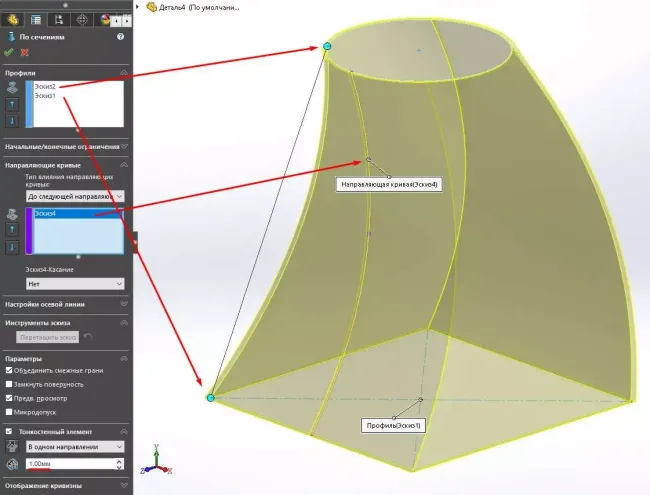The height and width of the screenshot is (495, 650).
Task: Confirm loft with the green checkmark
Action: tap(9, 52)
